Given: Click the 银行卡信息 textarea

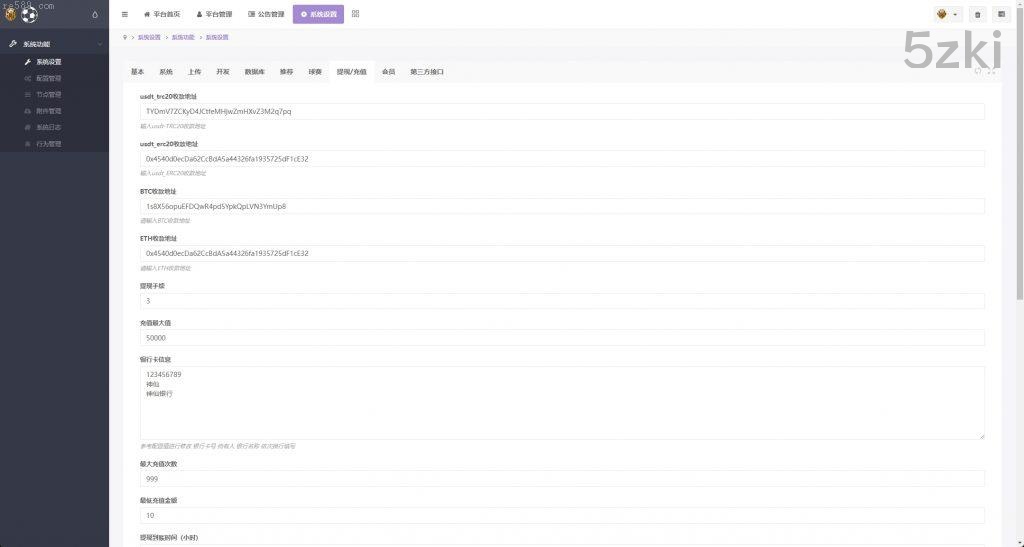Looking at the screenshot, I should [x=561, y=402].
